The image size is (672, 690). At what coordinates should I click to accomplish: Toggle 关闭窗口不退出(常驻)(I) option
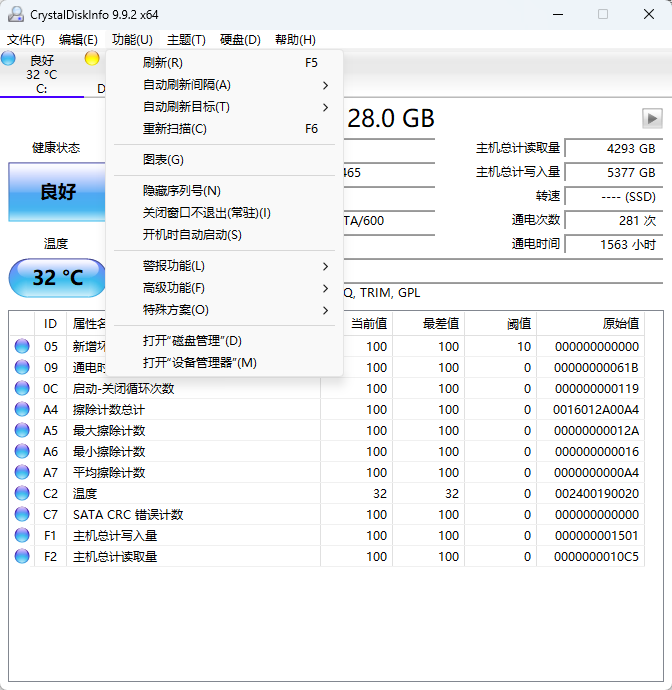[224, 213]
